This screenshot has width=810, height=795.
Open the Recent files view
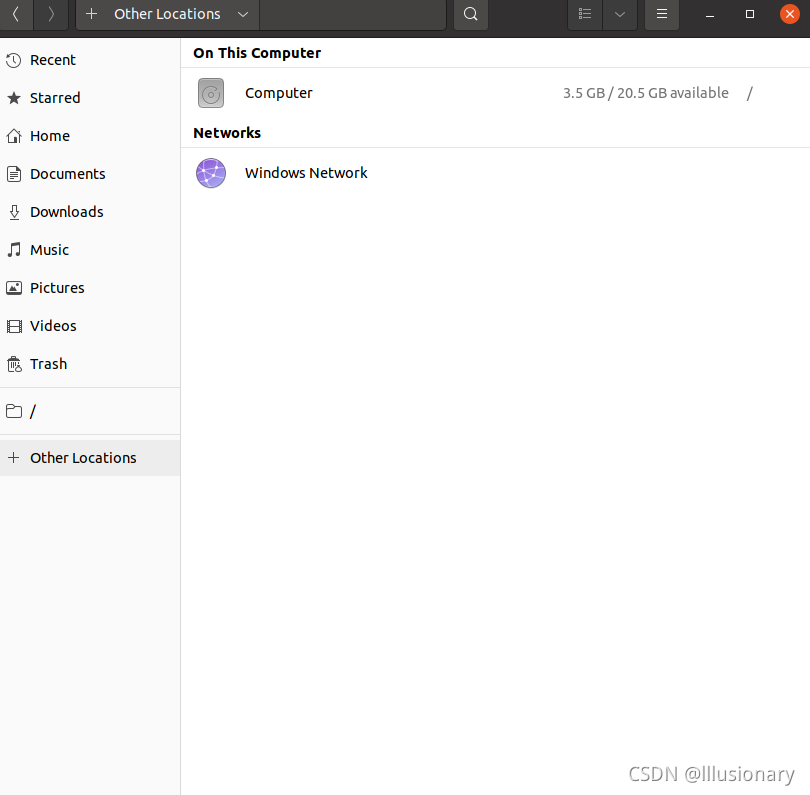pyautogui.click(x=53, y=59)
